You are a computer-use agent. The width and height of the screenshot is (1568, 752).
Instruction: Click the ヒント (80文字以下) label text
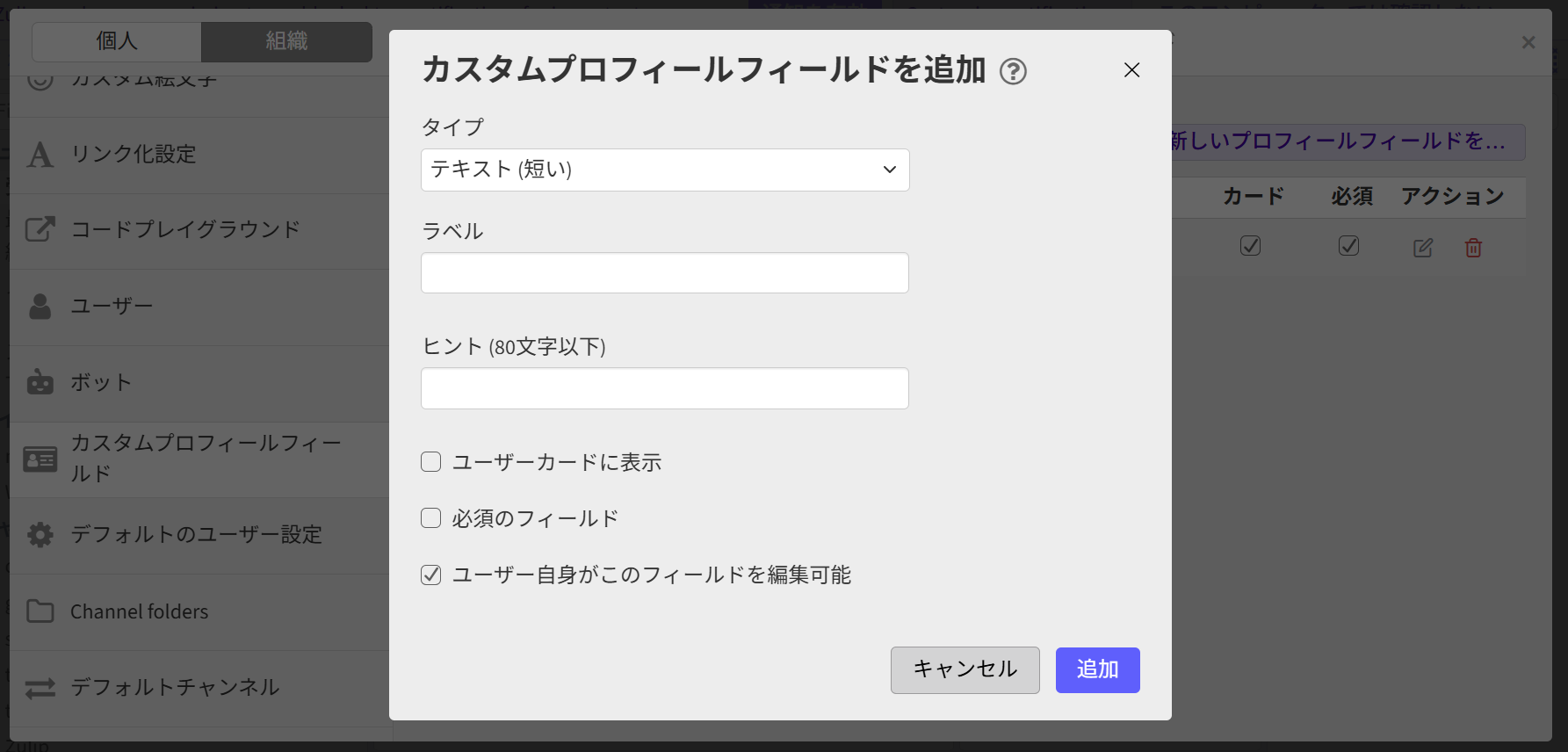point(514,347)
